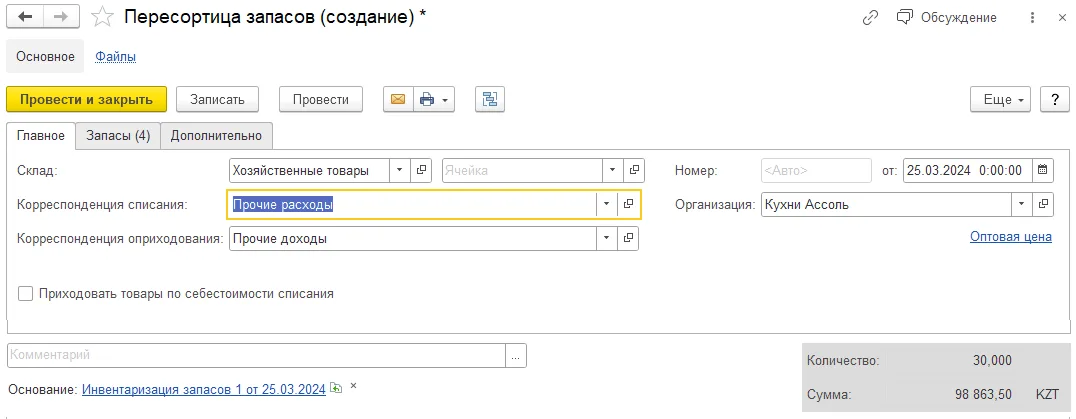1076x419 pixels.
Task: Click Корреспонденция списания field Прочие расходы
Action: pos(412,204)
